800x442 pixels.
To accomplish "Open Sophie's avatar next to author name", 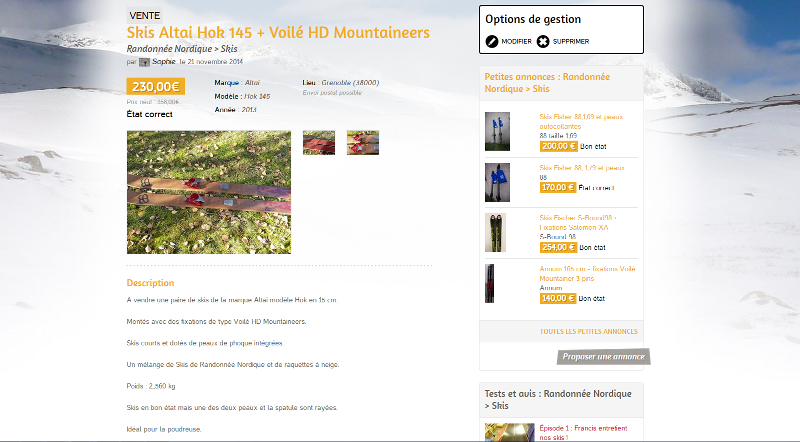I will click(144, 62).
